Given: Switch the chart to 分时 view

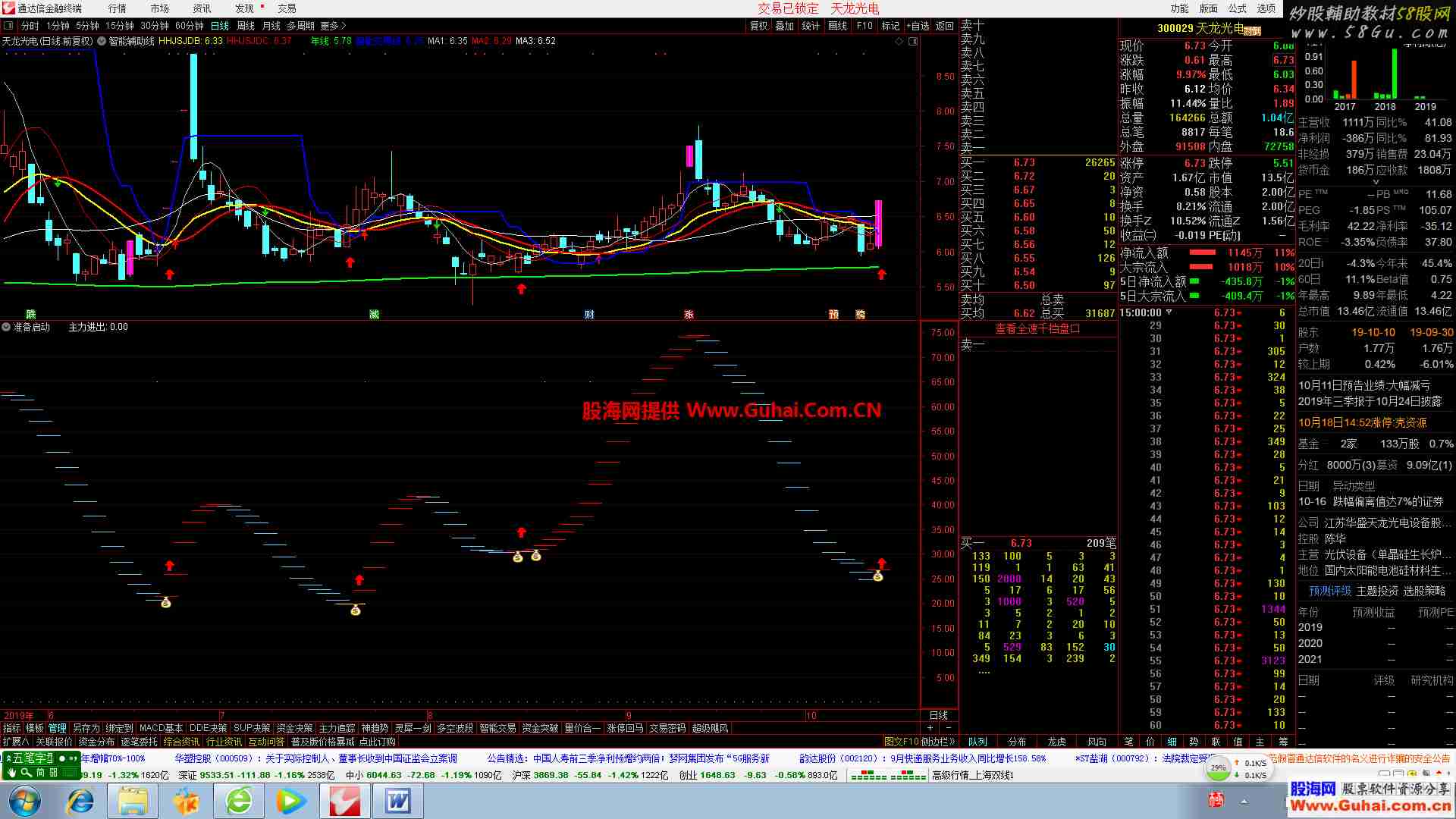Looking at the screenshot, I should [30, 26].
